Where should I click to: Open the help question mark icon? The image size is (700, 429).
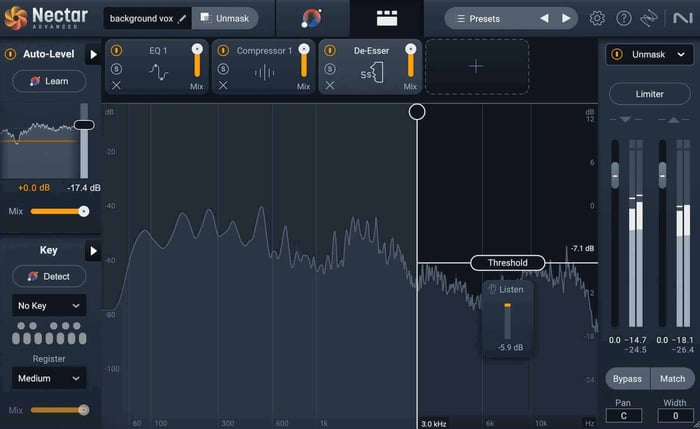tap(624, 18)
